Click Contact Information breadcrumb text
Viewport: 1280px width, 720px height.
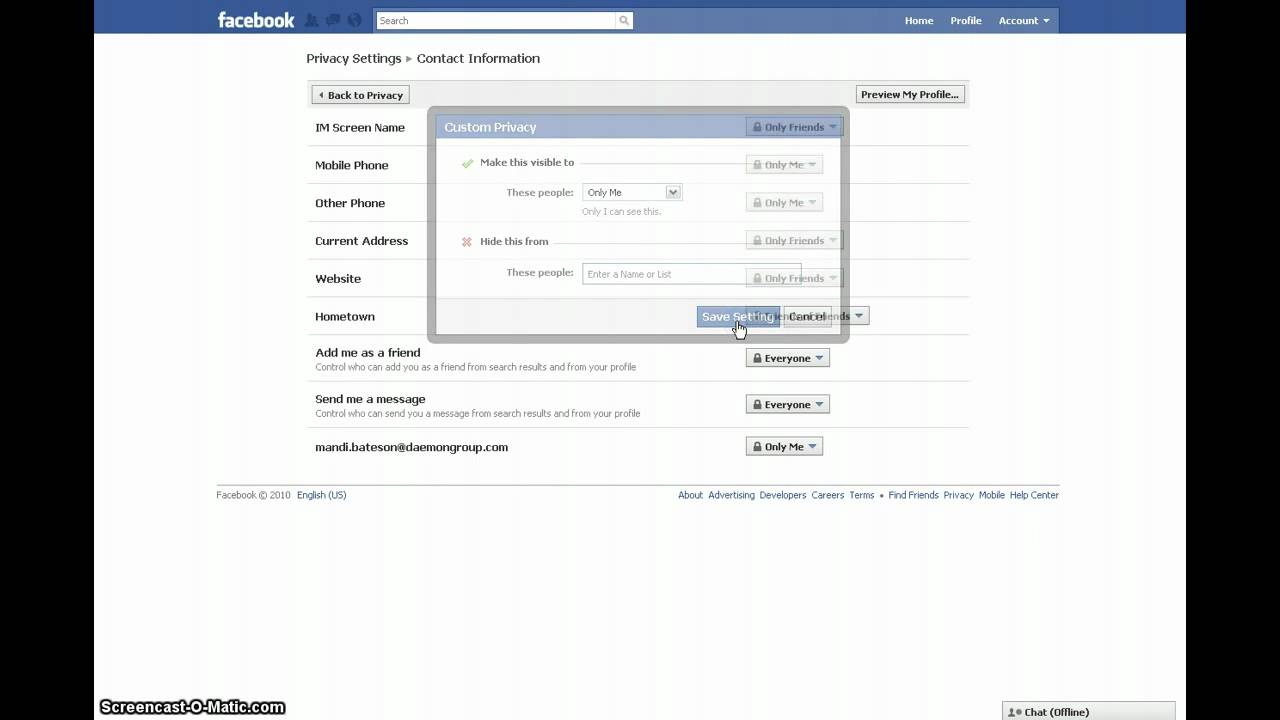pos(478,58)
